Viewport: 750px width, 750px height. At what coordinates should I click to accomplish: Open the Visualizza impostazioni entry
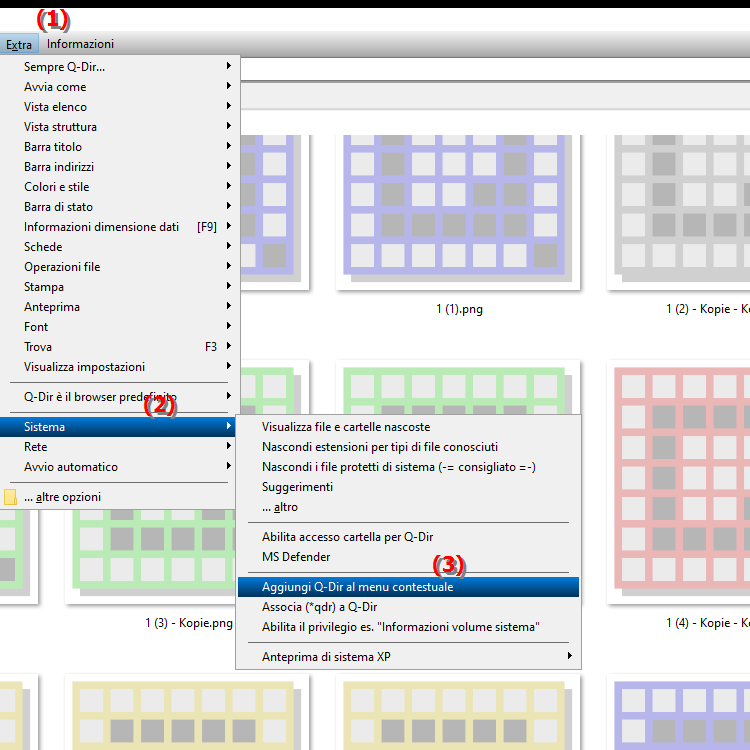120,367
